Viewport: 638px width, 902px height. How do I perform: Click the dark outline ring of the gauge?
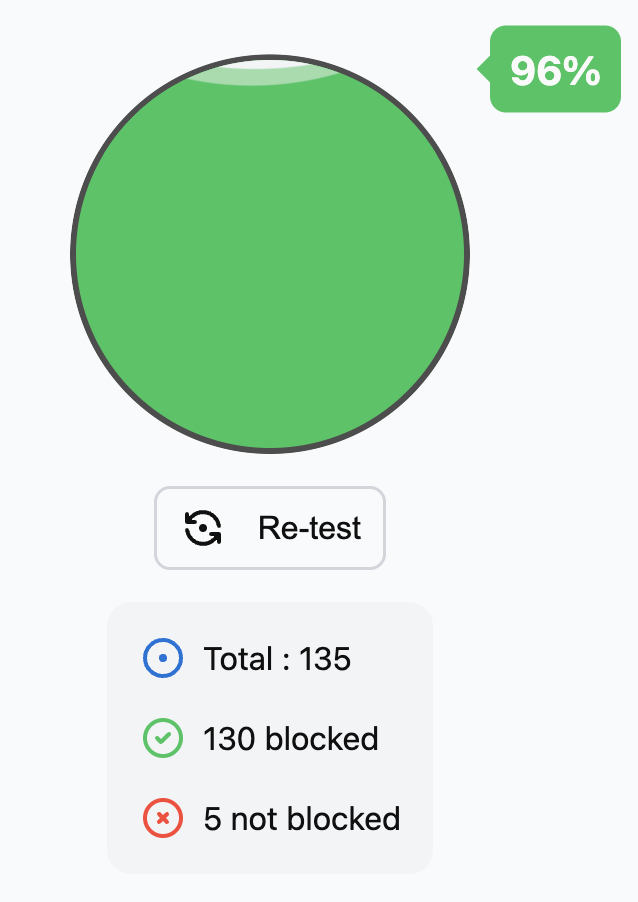pyautogui.click(x=73, y=254)
